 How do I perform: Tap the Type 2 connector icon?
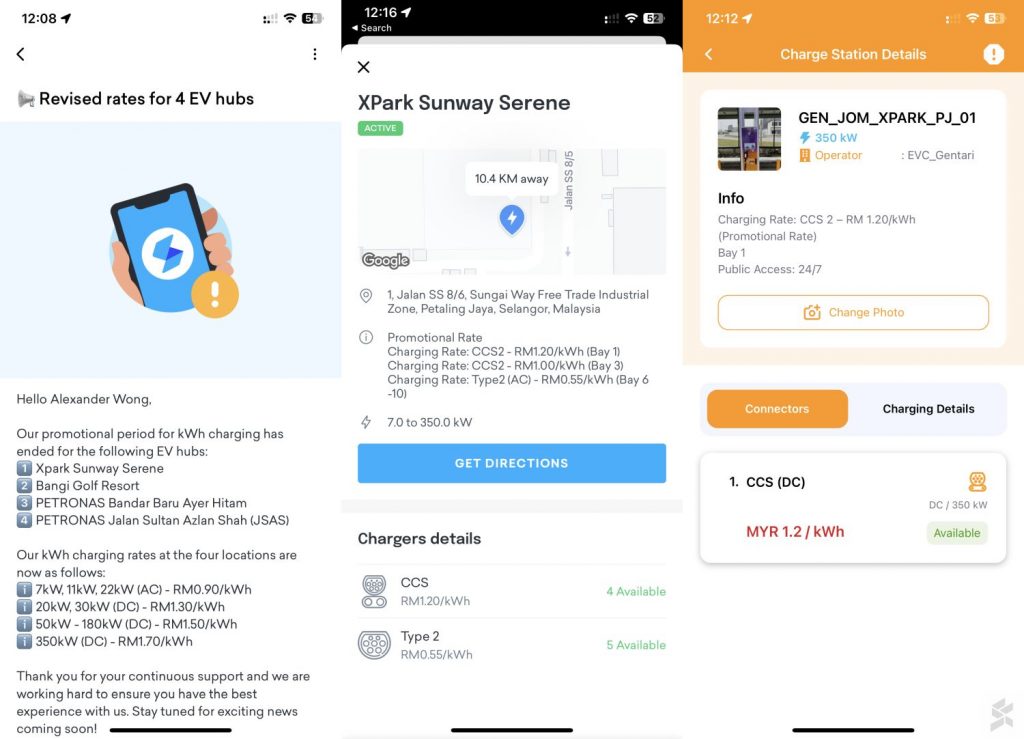tap(374, 645)
